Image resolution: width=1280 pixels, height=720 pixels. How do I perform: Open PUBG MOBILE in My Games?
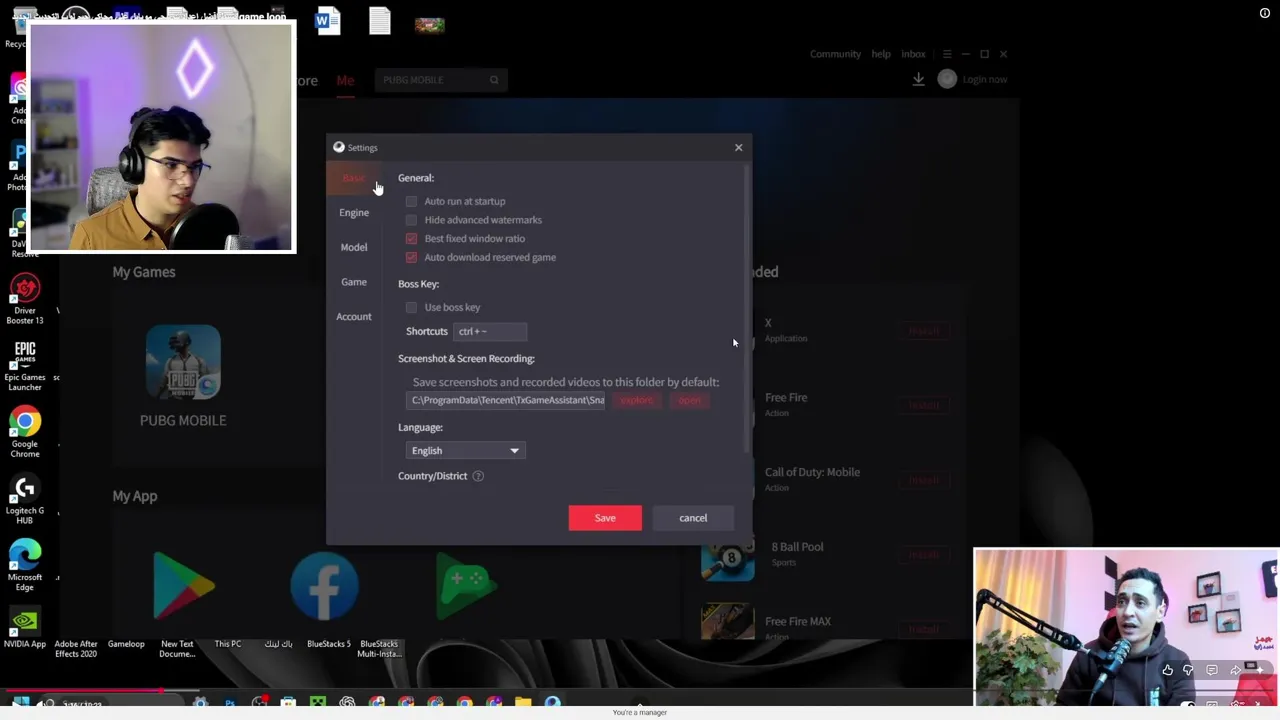point(183,362)
